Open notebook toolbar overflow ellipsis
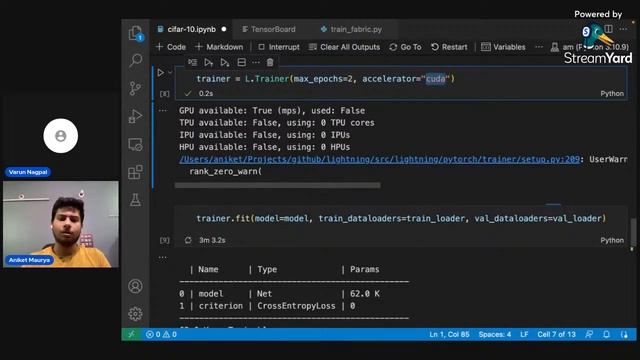The image size is (640, 360). (539, 47)
